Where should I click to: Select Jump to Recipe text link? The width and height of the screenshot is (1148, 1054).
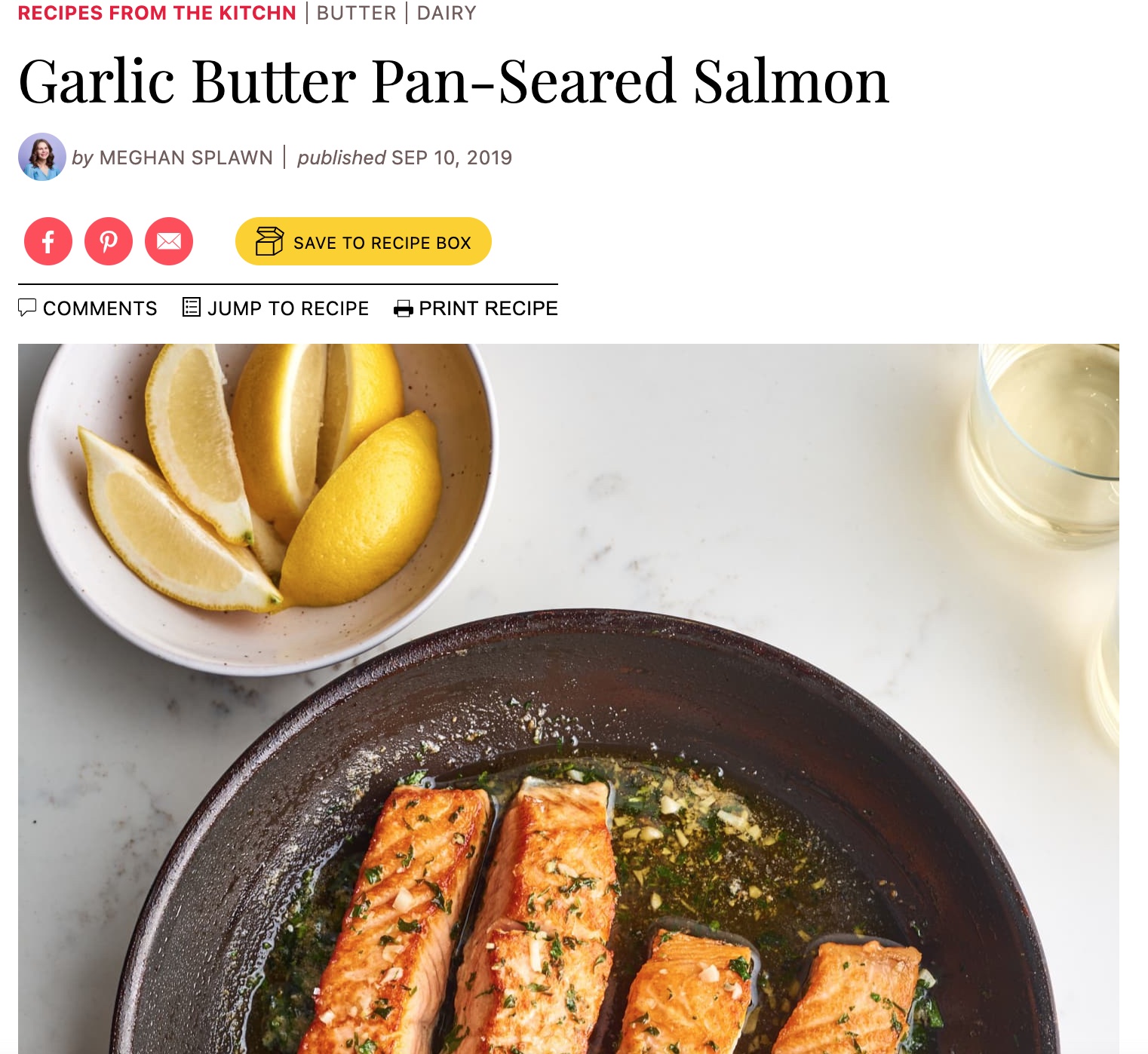pyautogui.click(x=288, y=308)
